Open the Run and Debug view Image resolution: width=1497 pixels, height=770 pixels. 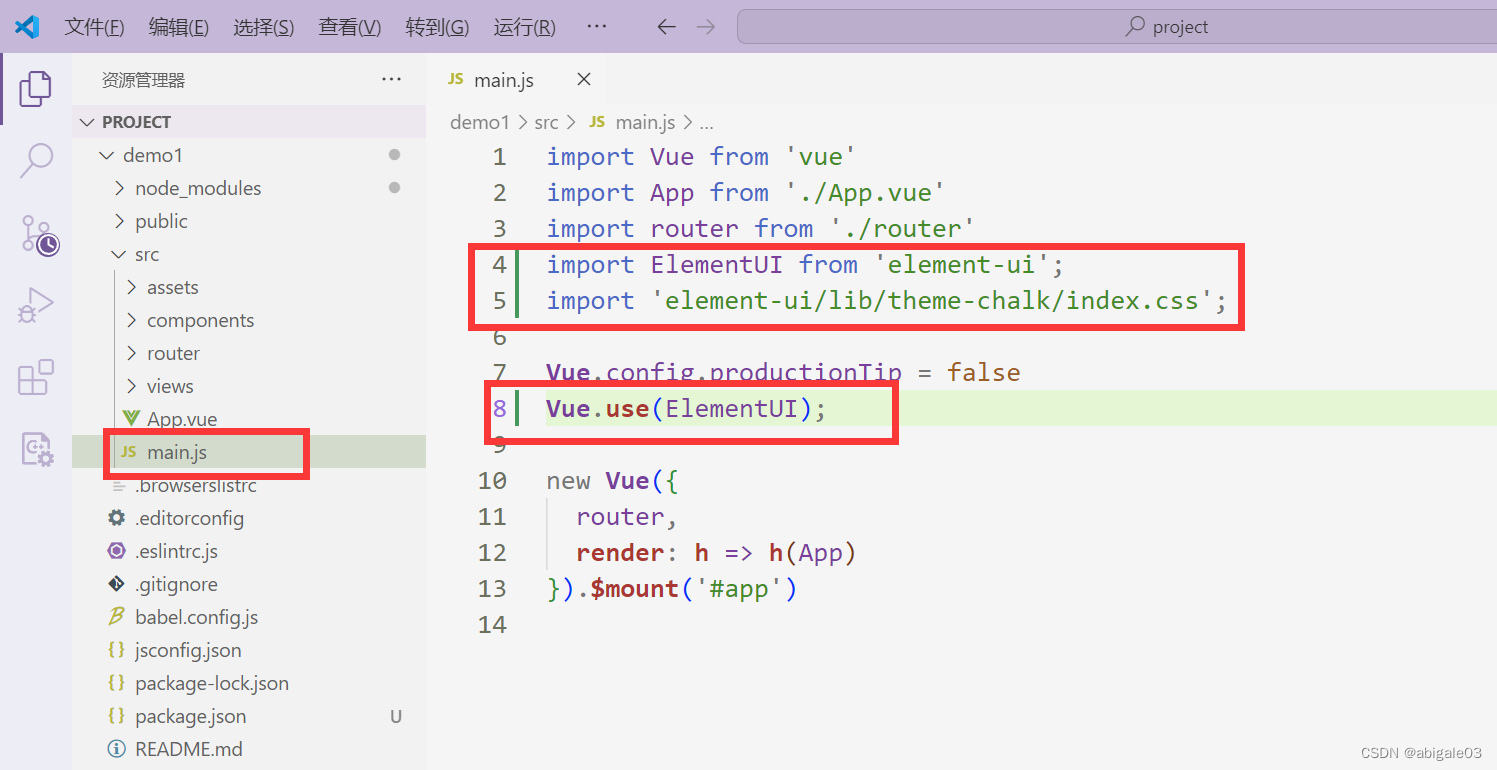36,306
